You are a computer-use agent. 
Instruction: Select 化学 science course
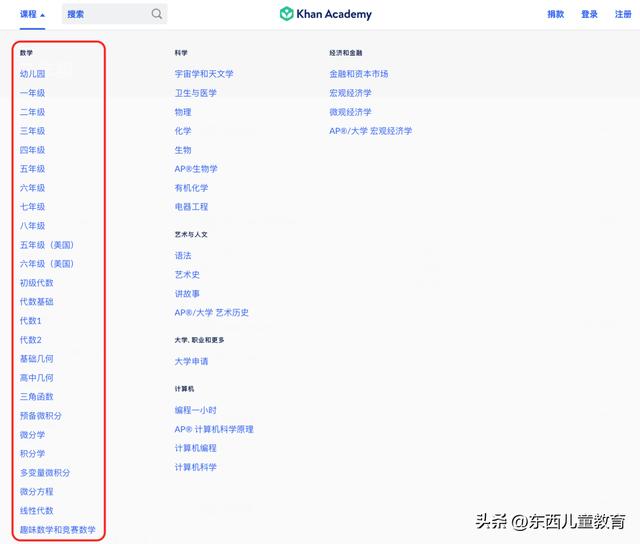[x=183, y=131]
